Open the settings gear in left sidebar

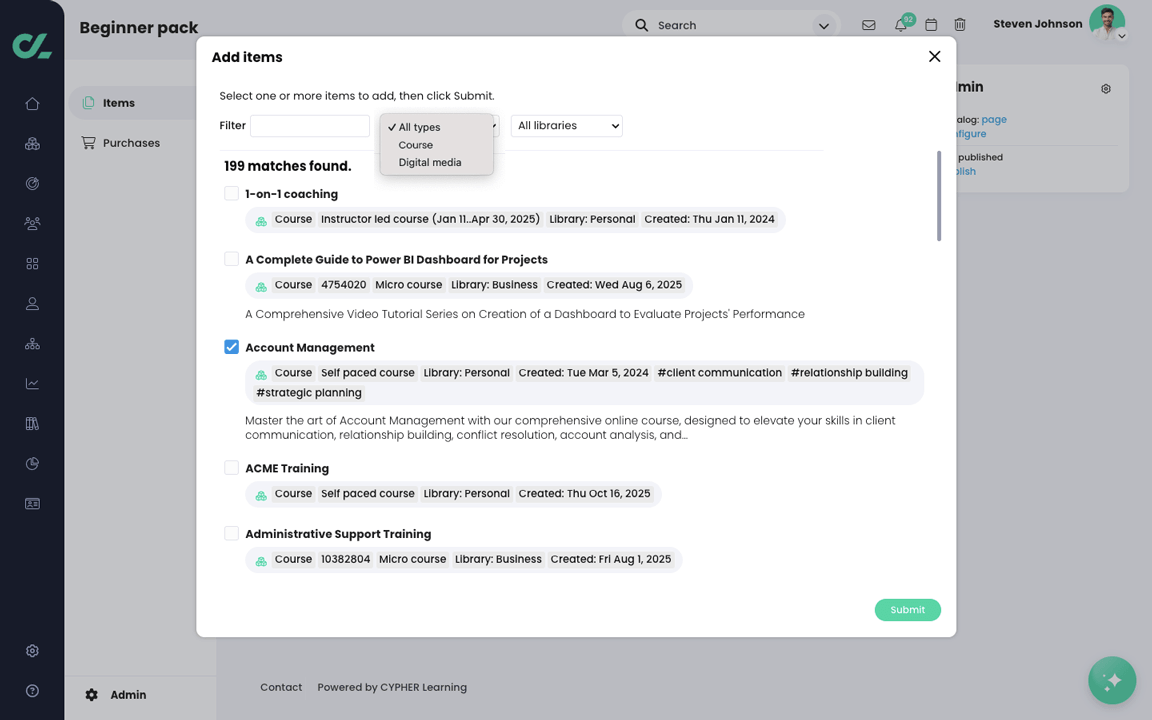point(32,651)
